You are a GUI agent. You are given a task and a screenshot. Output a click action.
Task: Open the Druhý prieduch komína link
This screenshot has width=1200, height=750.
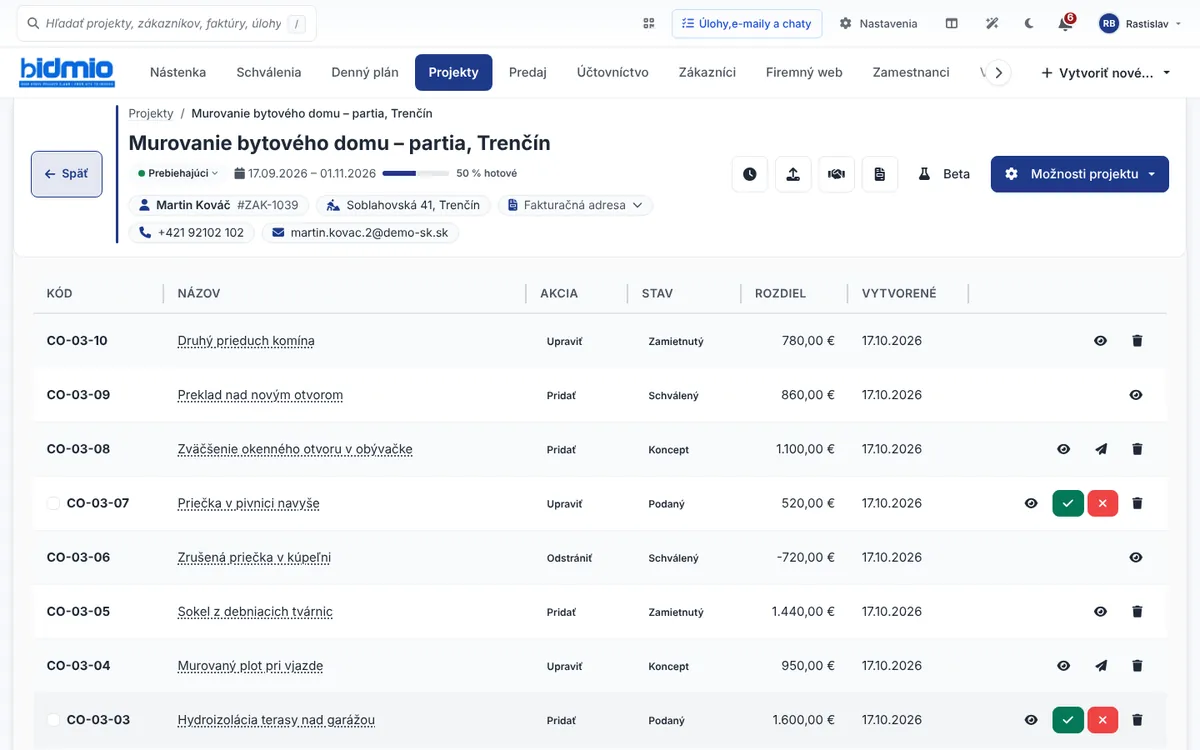(x=246, y=341)
